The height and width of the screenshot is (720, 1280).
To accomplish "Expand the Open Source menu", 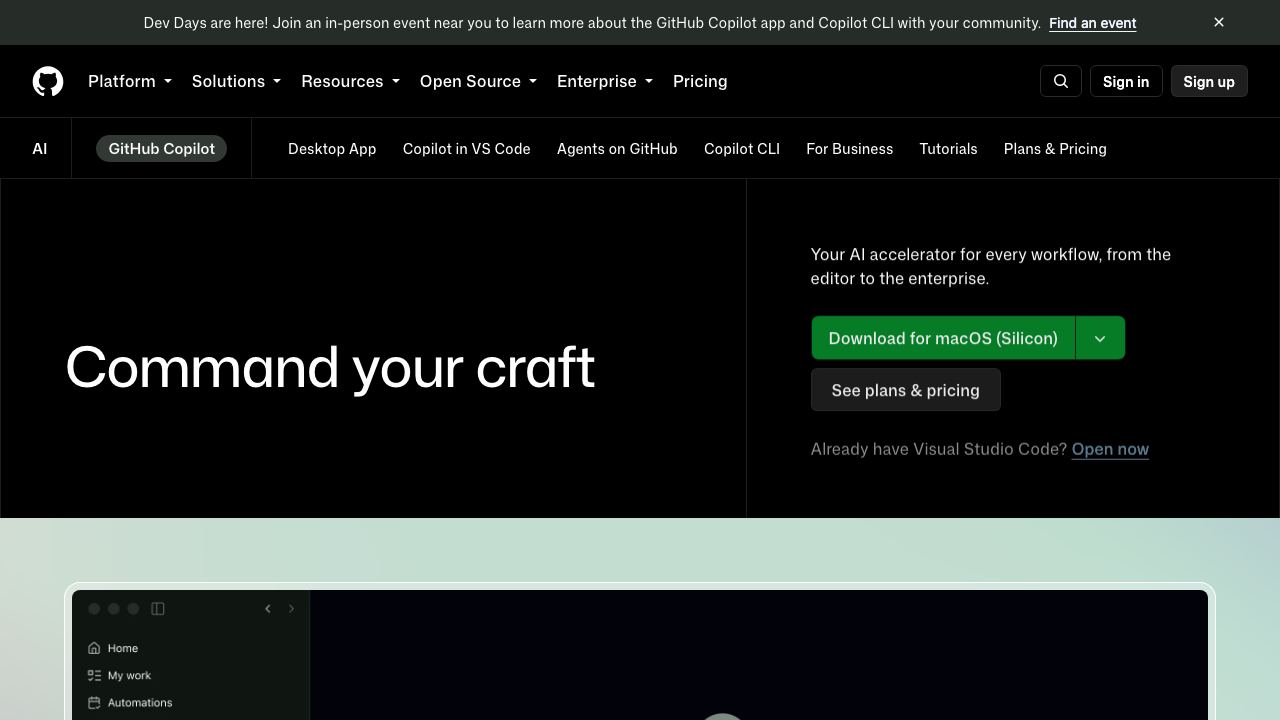I will (x=478, y=81).
